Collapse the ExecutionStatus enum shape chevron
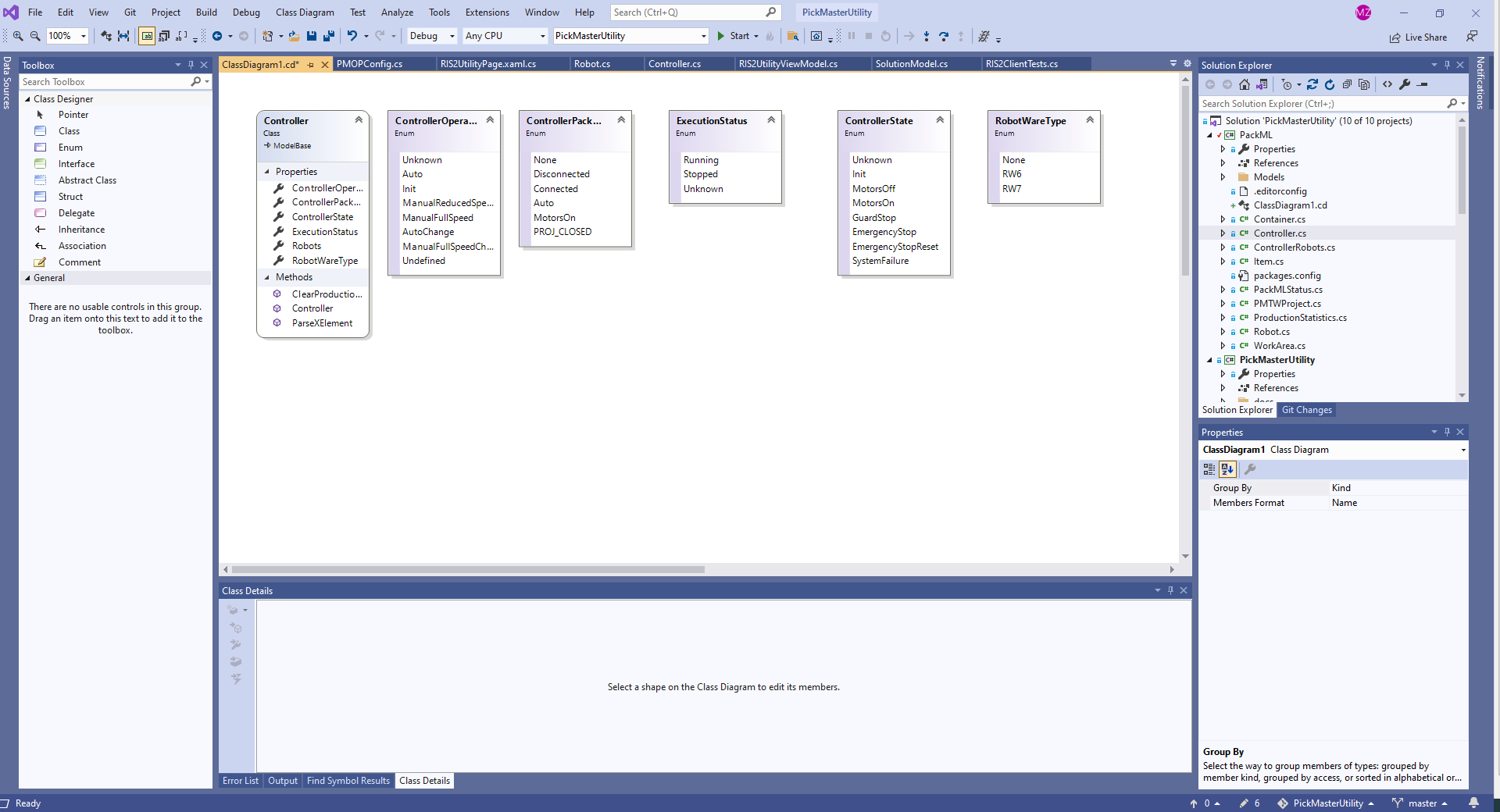This screenshot has height=812, width=1500. coord(771,120)
